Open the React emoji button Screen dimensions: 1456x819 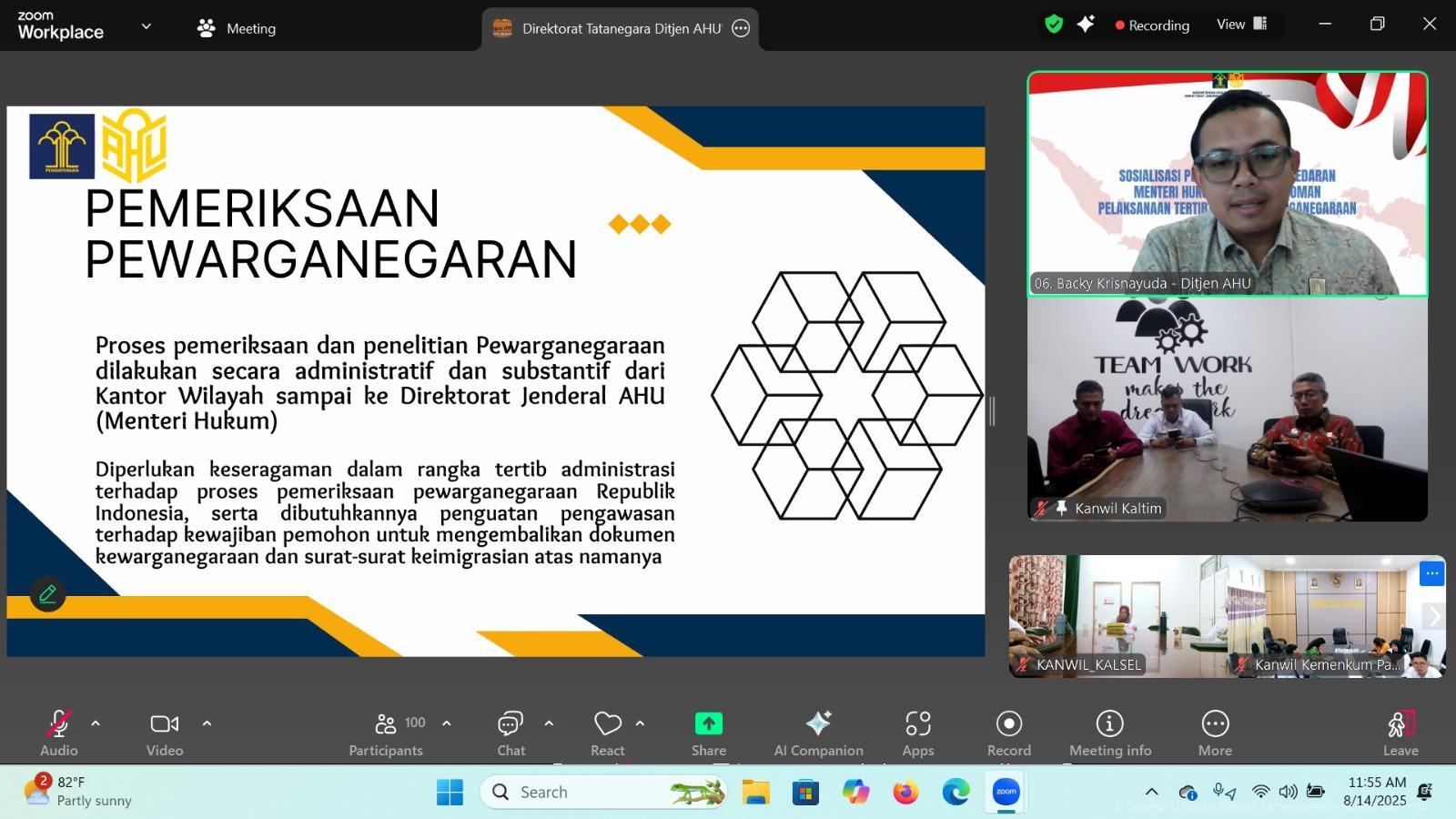click(x=607, y=733)
